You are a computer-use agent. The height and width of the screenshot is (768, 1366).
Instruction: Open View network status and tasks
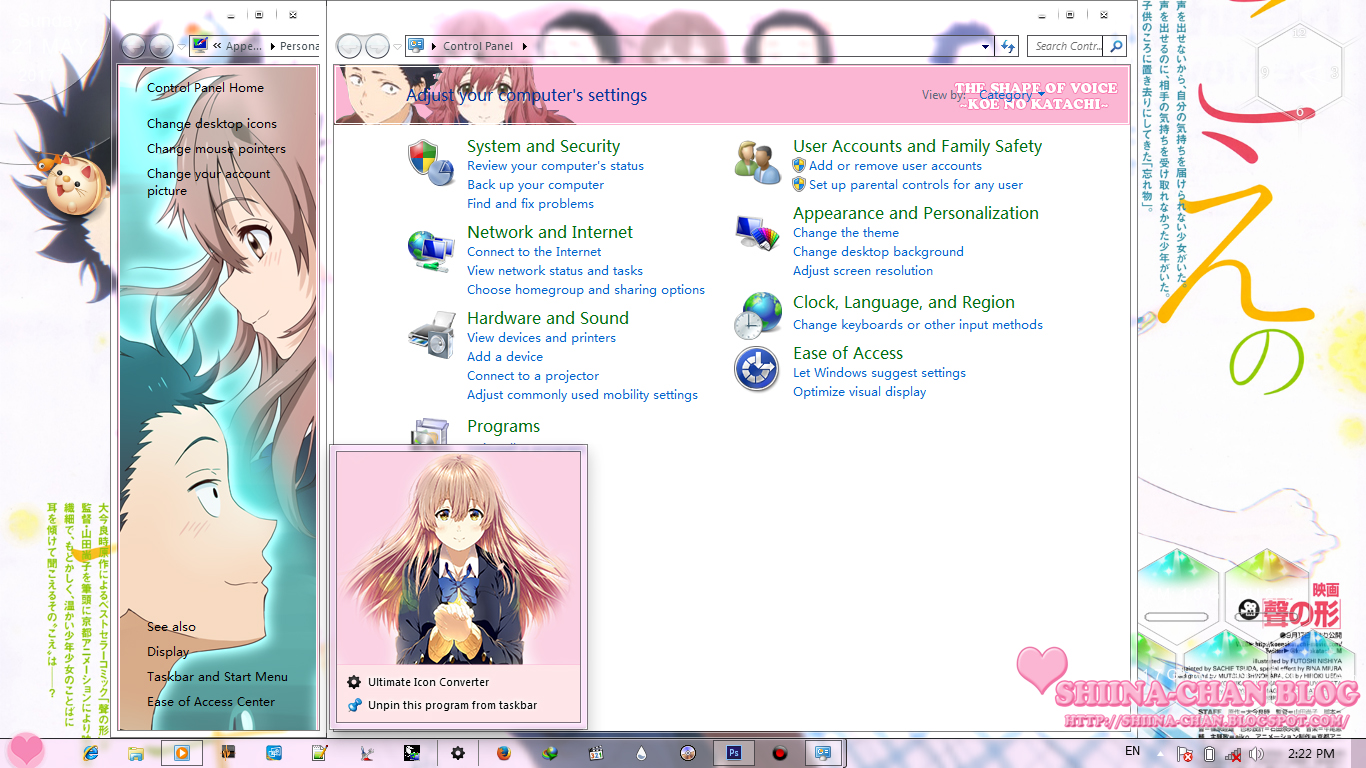555,271
